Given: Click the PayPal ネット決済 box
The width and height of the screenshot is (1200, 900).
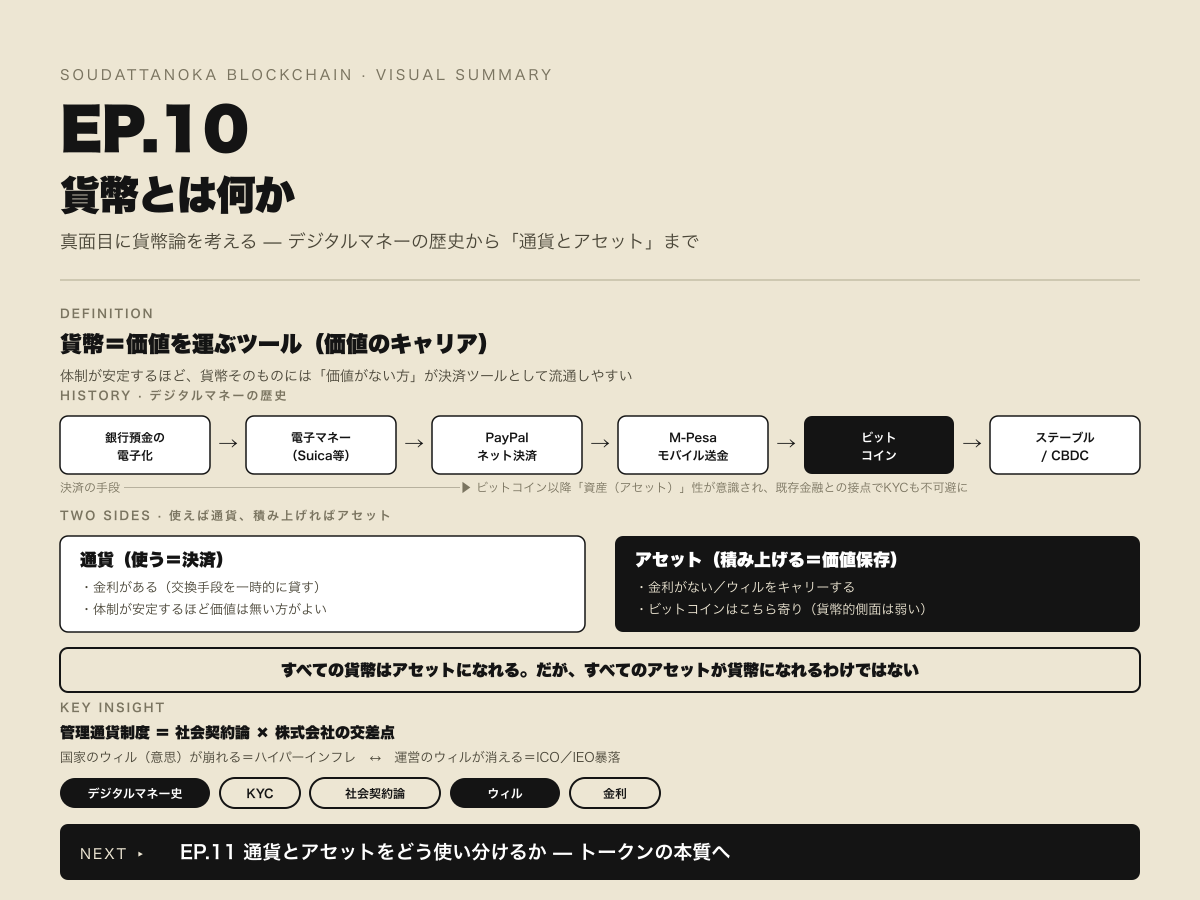Looking at the screenshot, I should (507, 445).
